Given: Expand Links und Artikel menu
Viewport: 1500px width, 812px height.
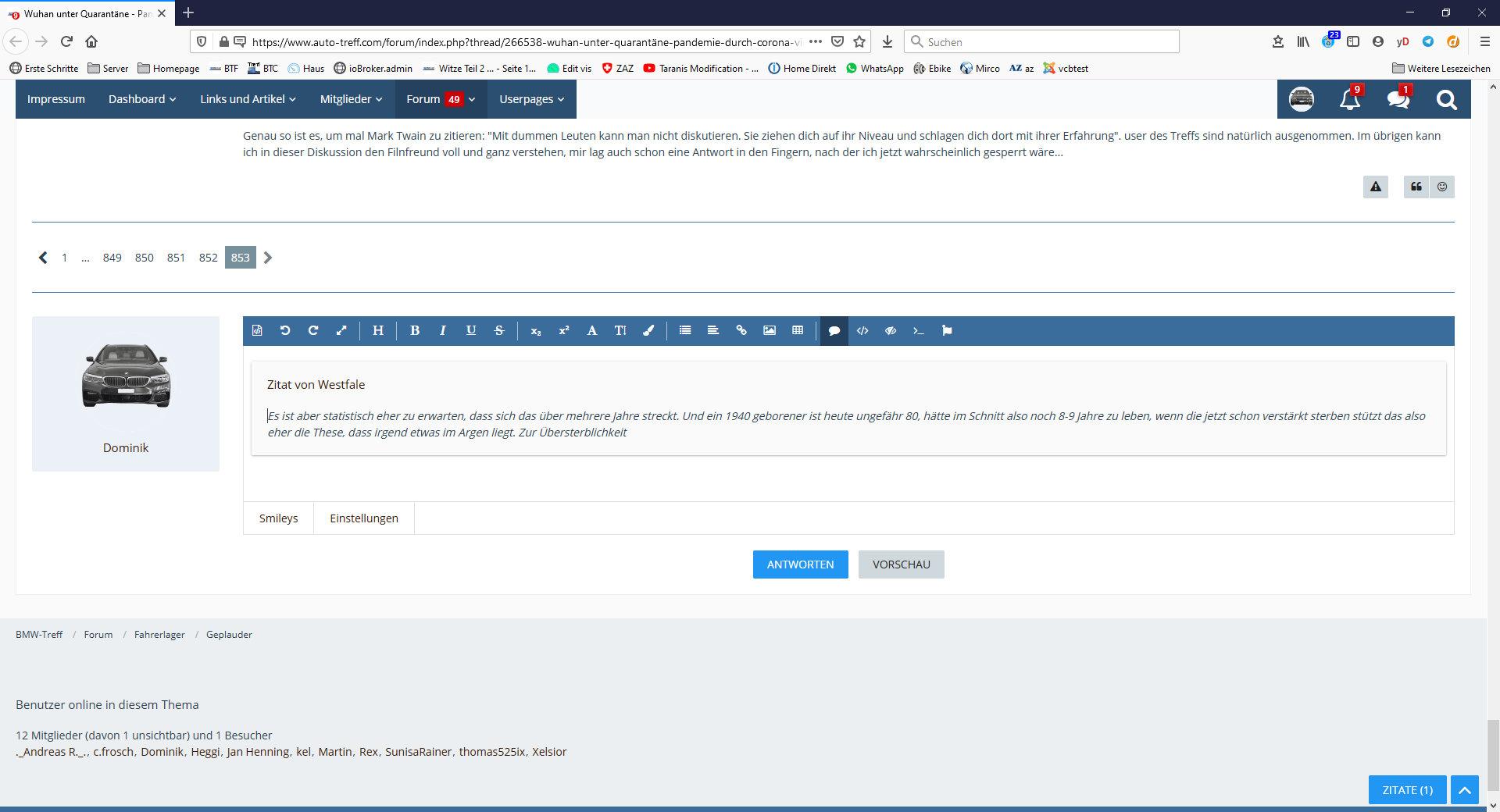Looking at the screenshot, I should 248,99.
